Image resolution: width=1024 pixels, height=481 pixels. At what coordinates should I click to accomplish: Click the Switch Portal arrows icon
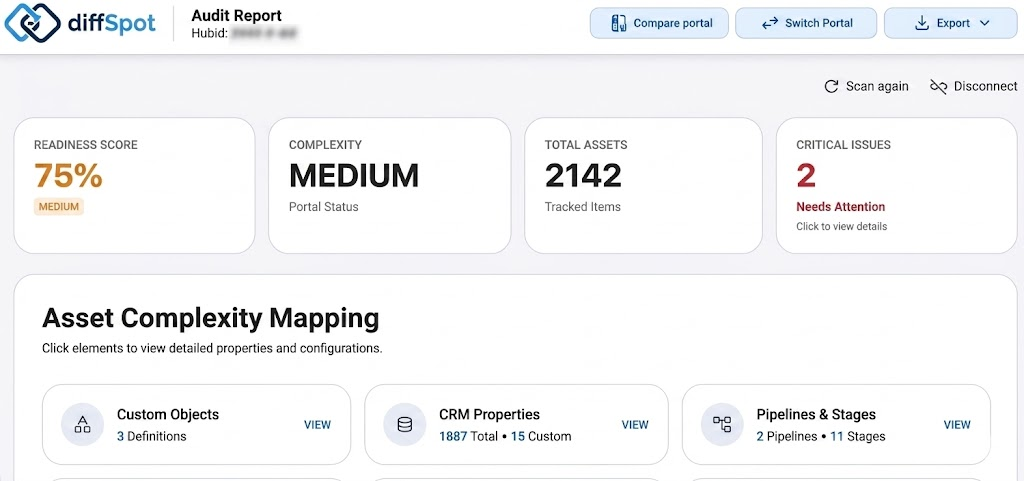pos(770,23)
